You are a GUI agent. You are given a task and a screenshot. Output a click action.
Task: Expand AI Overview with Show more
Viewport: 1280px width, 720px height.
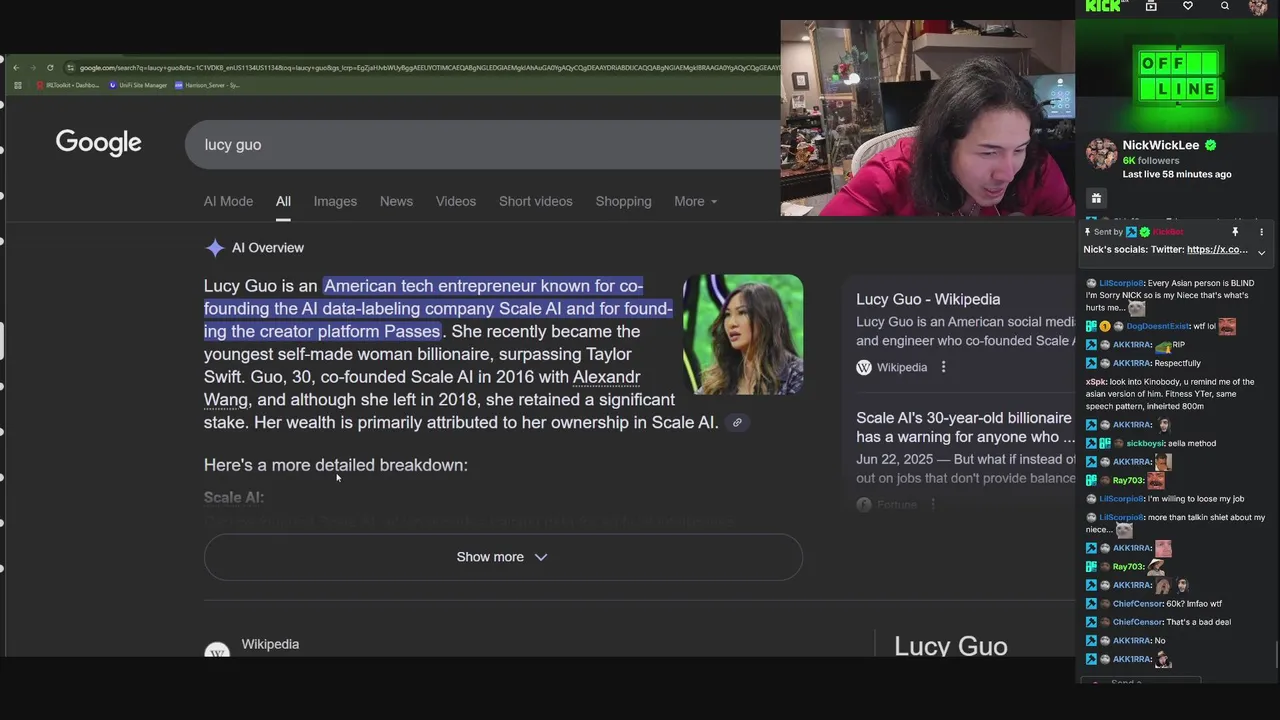tap(503, 557)
